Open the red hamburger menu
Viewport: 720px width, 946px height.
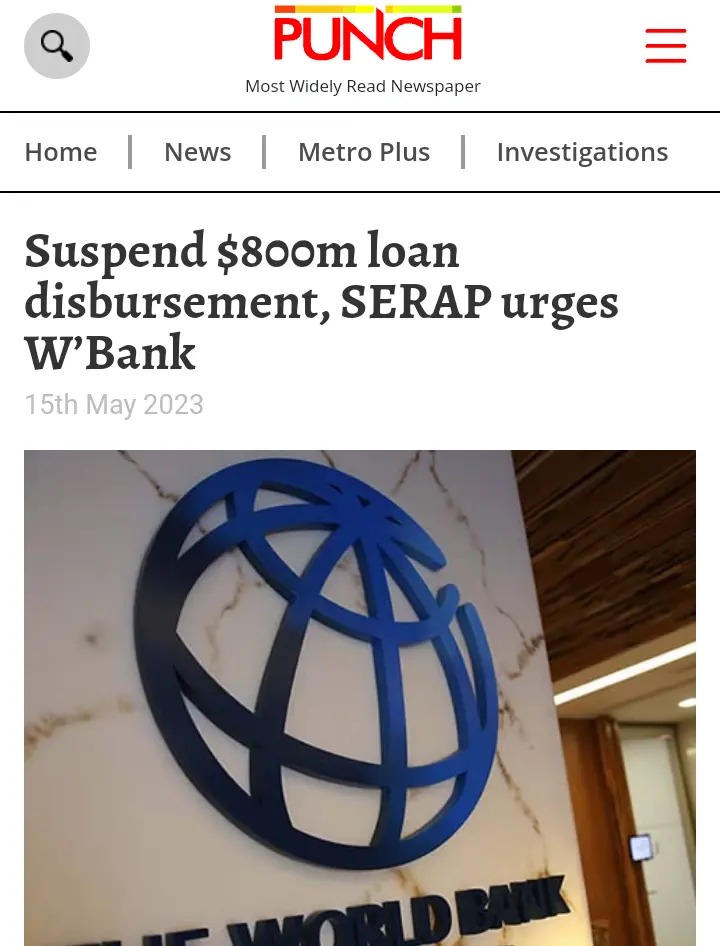(666, 45)
